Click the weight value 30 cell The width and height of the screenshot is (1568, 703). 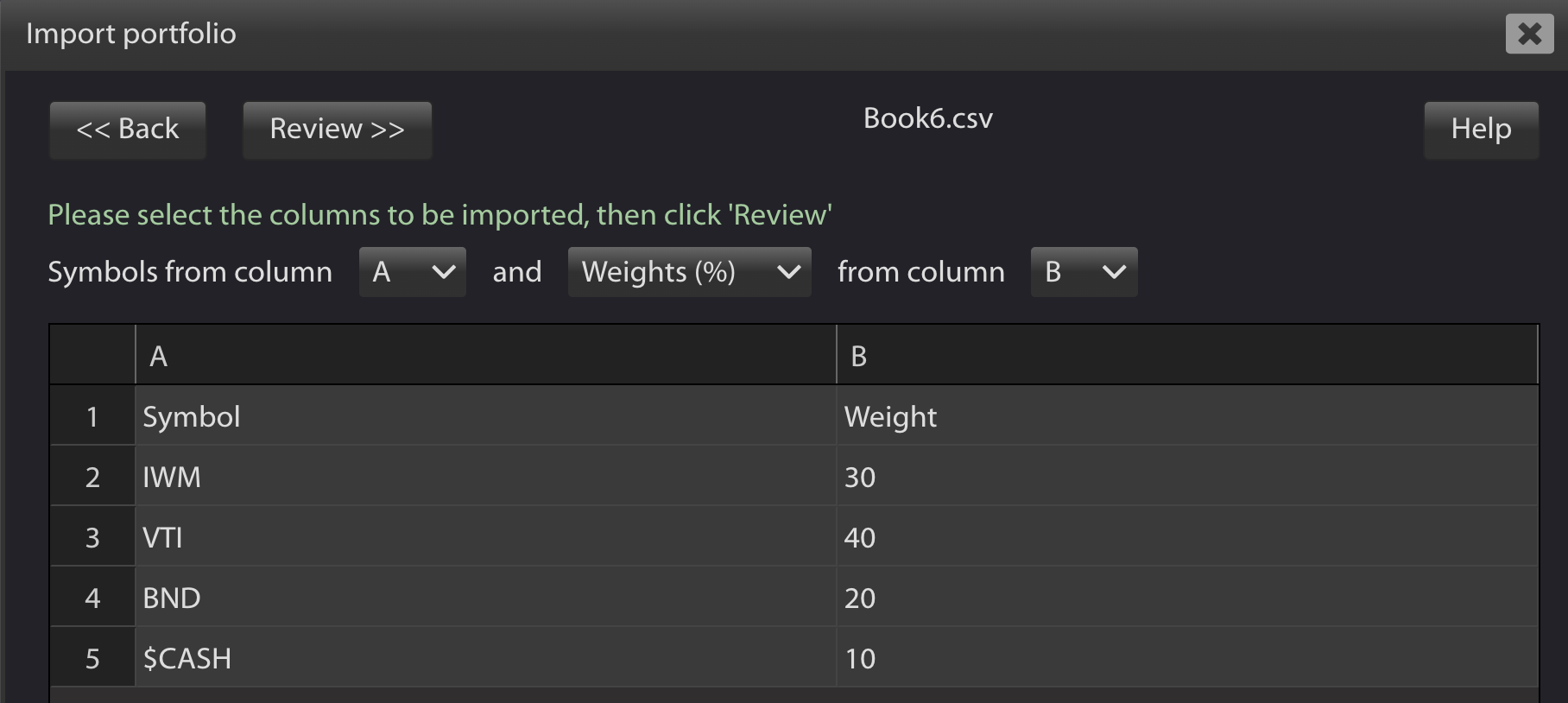[1187, 476]
